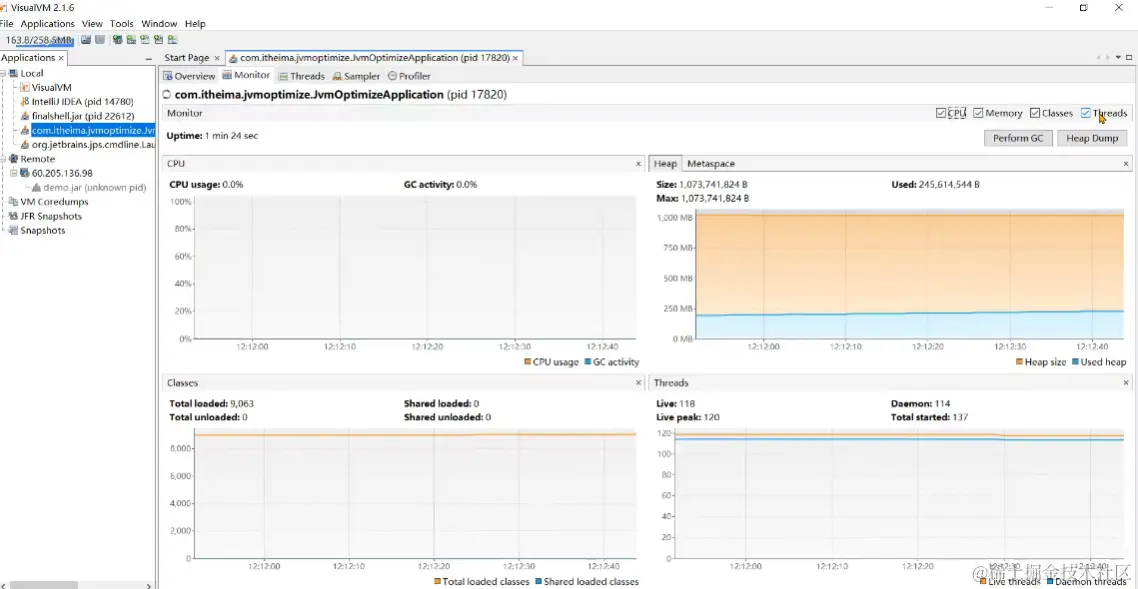The image size is (1138, 589).
Task: Click the scroll tabs left arrow
Action: tap(1100, 58)
